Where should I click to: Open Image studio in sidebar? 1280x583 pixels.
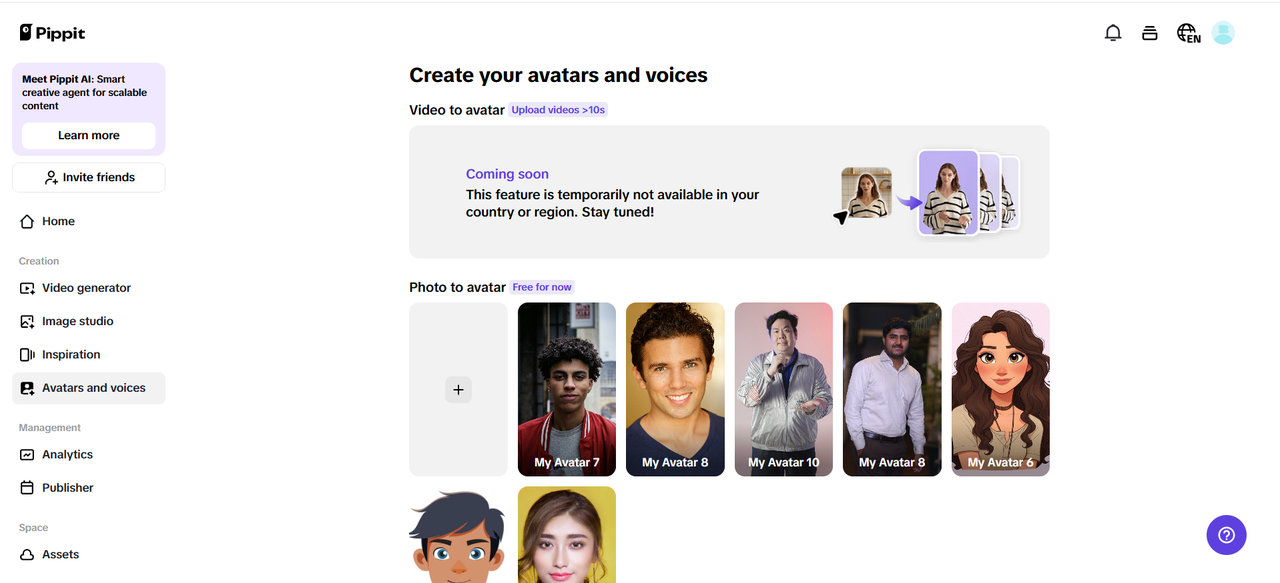pos(88,321)
